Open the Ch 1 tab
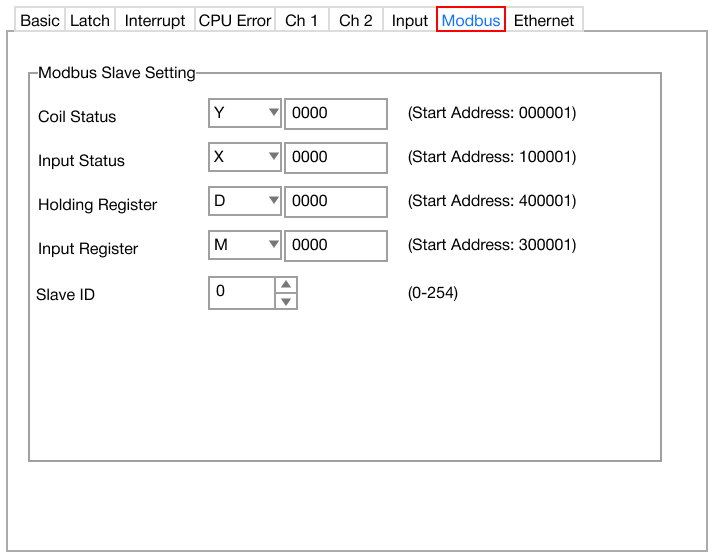 coord(302,20)
